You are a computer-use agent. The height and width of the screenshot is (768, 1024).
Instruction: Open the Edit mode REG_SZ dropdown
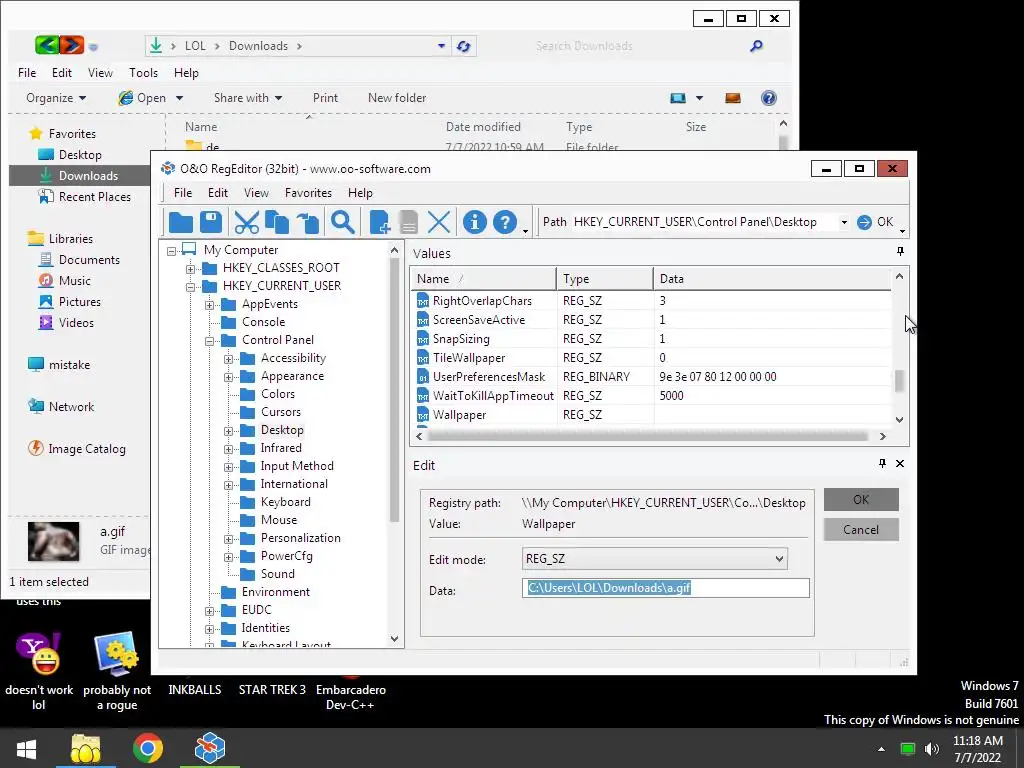779,559
